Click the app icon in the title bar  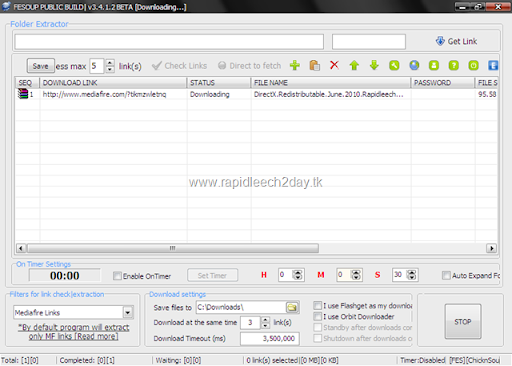[6, 6]
